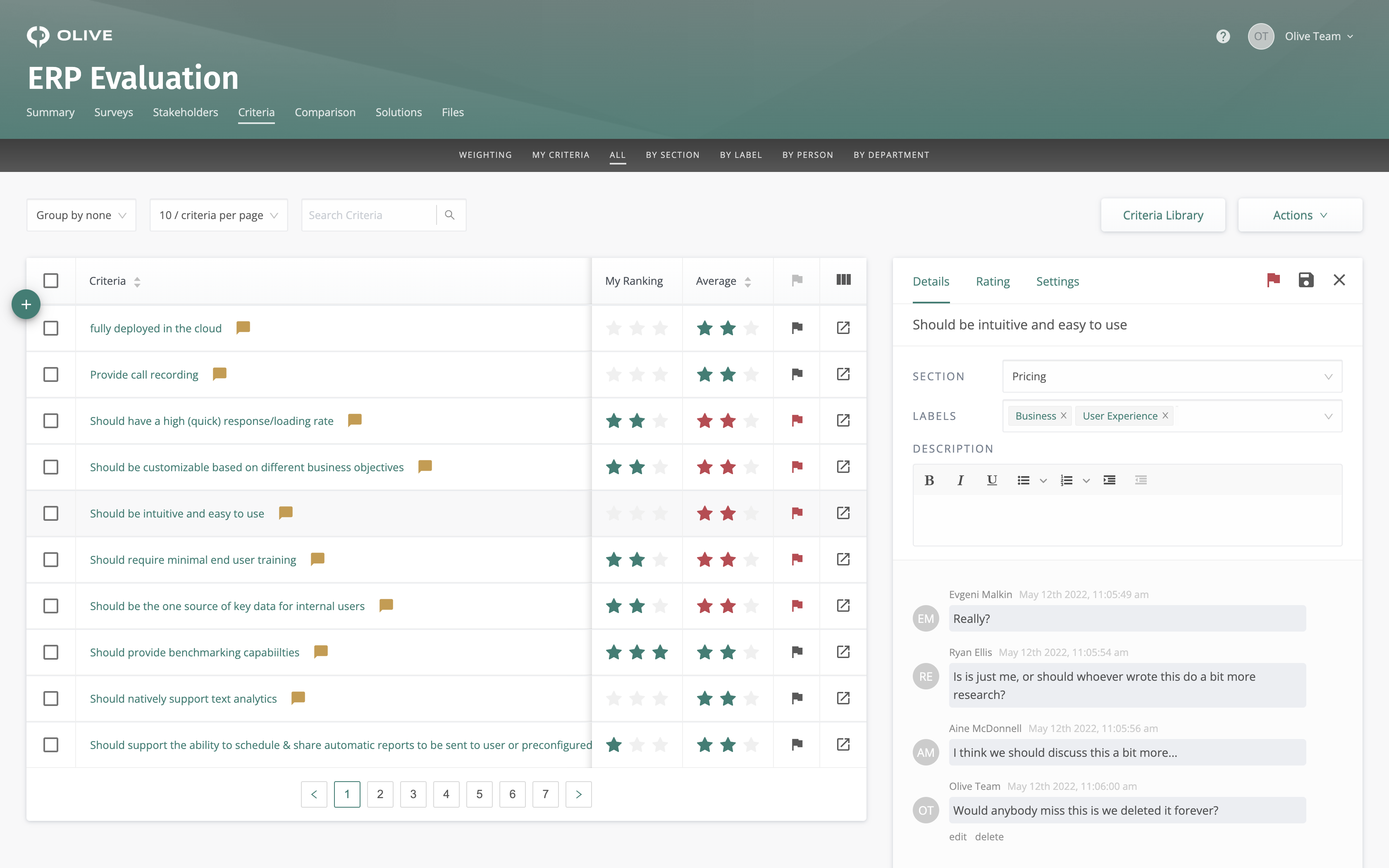1389x868 pixels.
Task: Open details for 'Should require minimal end user training'
Action: pos(843,559)
